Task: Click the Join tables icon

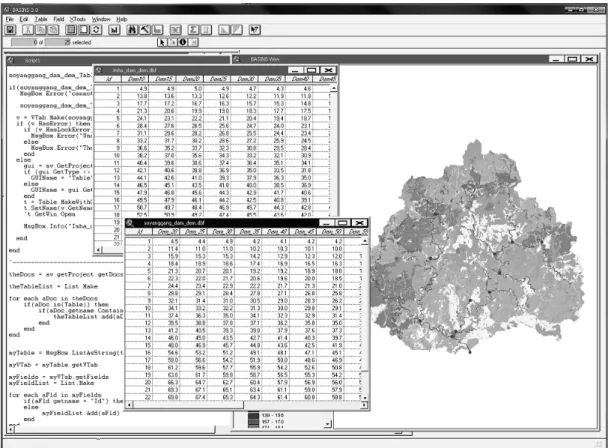Action: pyautogui.click(x=175, y=30)
